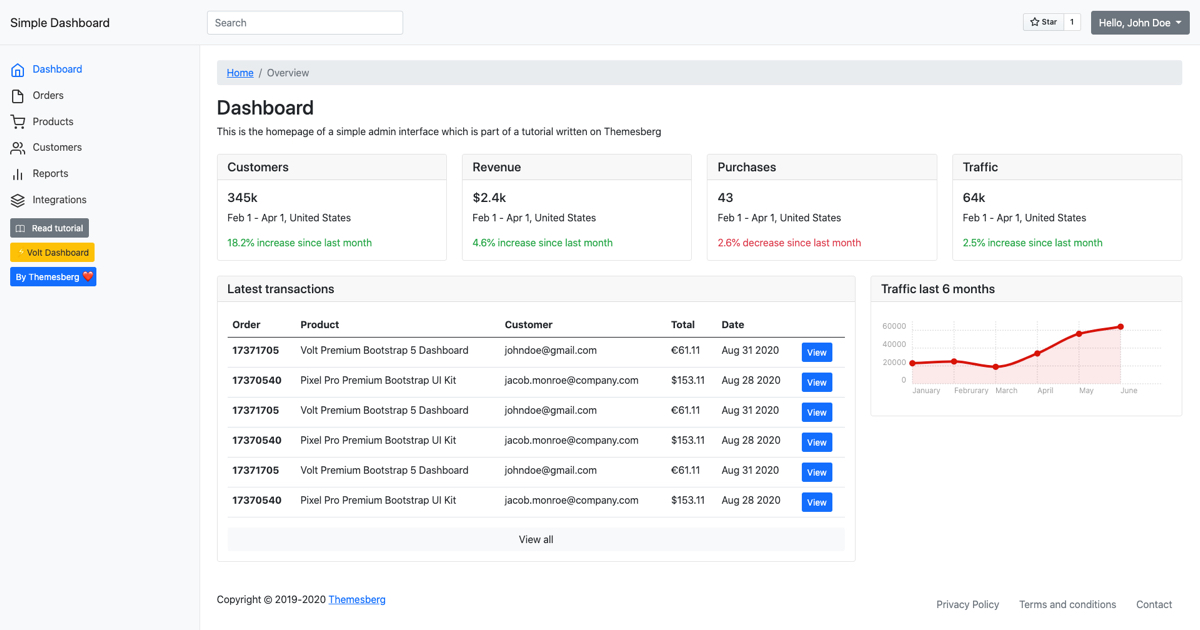Click the heart emoji on By Themesberg button
This screenshot has height=630, width=1200.
tap(88, 276)
